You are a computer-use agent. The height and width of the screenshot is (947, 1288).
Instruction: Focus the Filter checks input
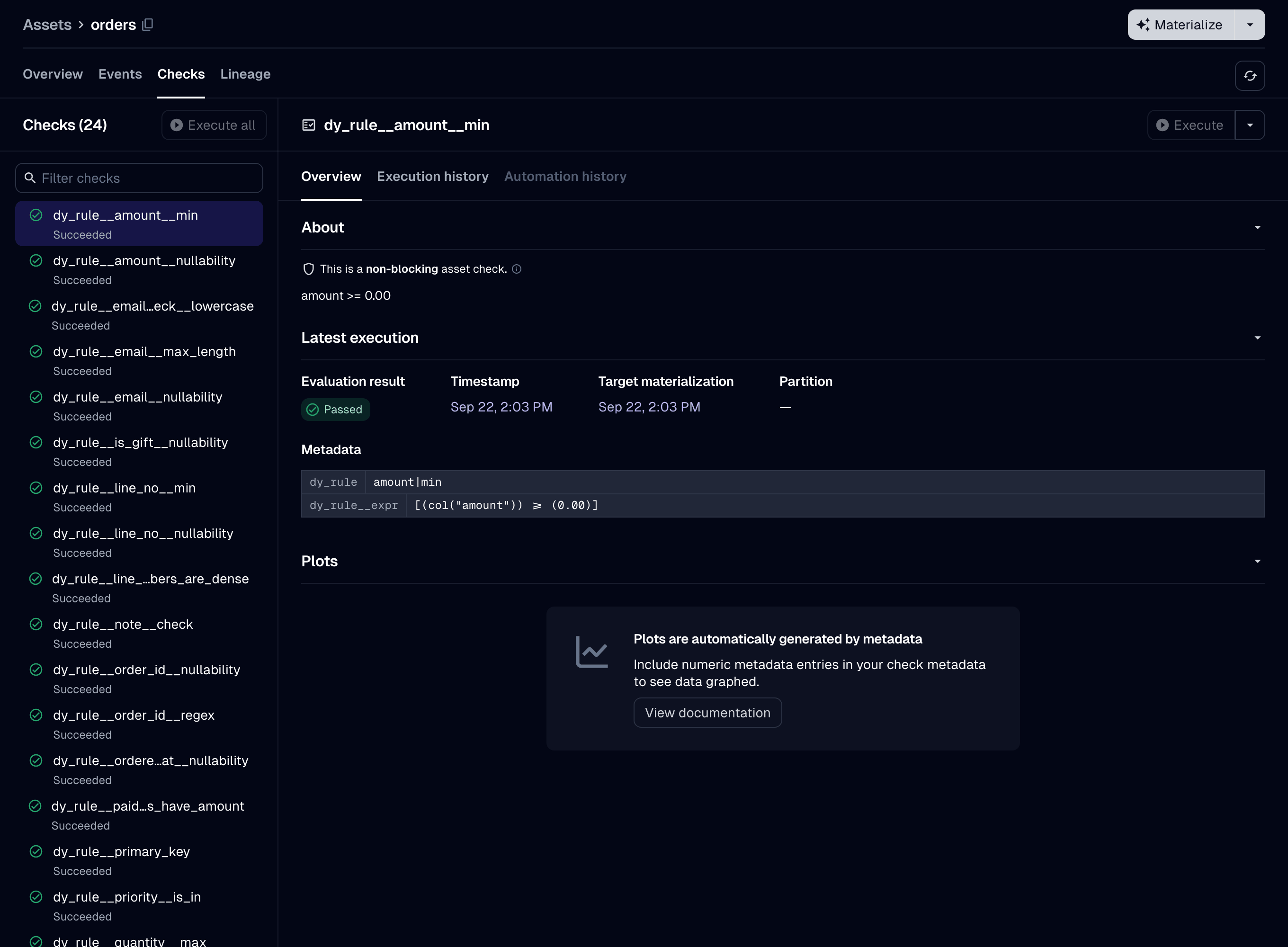[139, 178]
